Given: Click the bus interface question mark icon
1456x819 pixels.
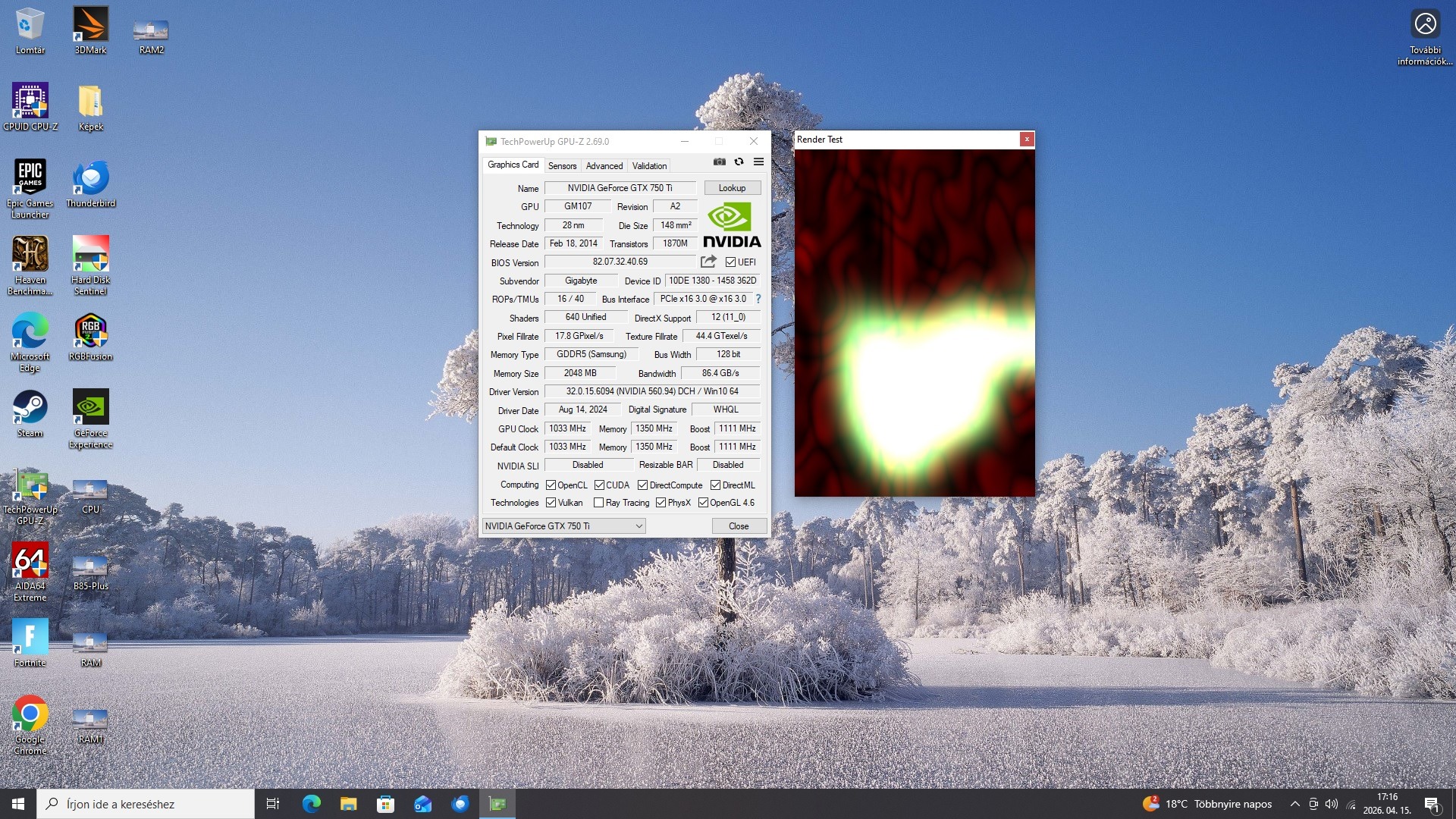Looking at the screenshot, I should pos(758,299).
